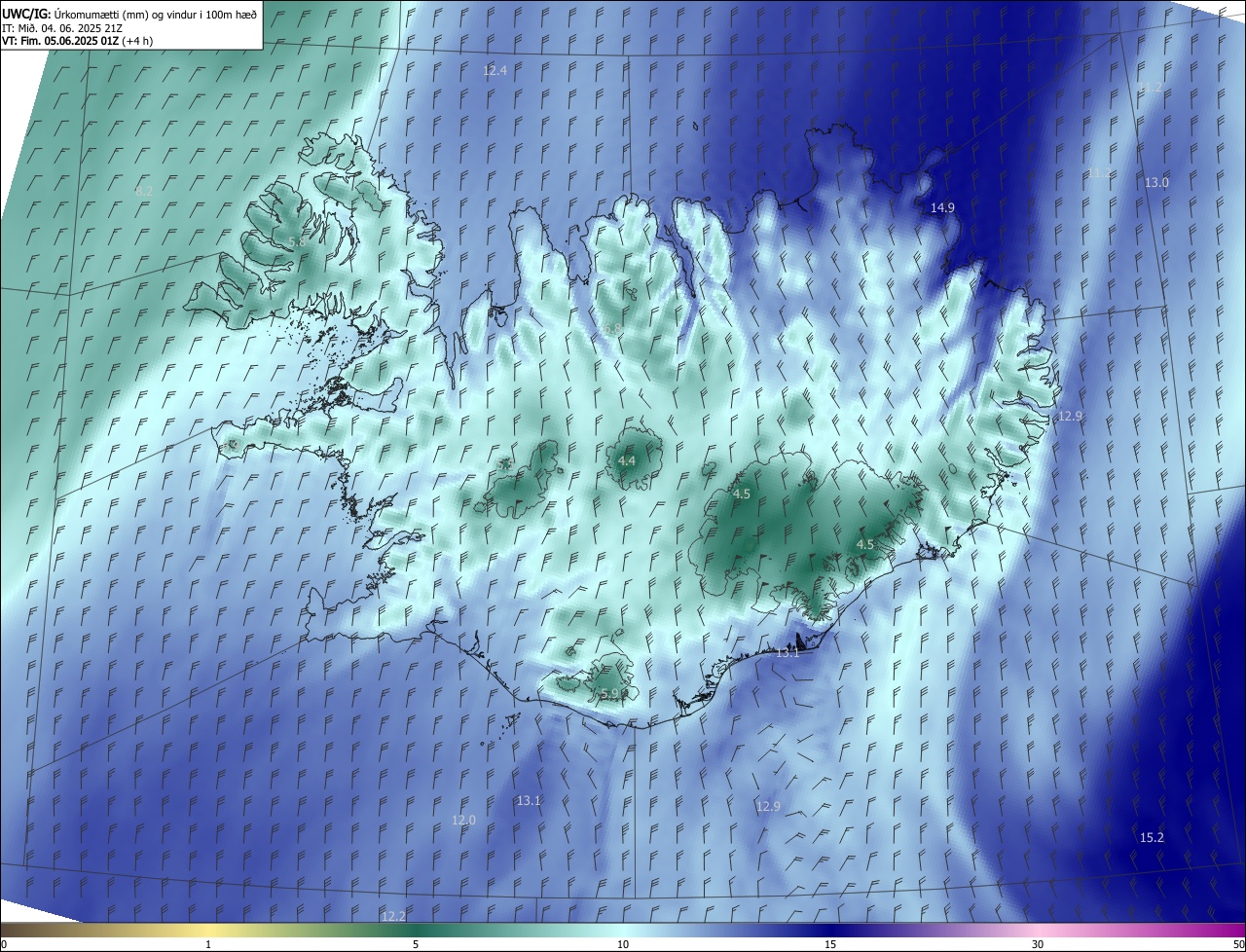Click the 8.2 value label west of the Westfjords
This screenshot has height=952, width=1246.
(x=144, y=192)
